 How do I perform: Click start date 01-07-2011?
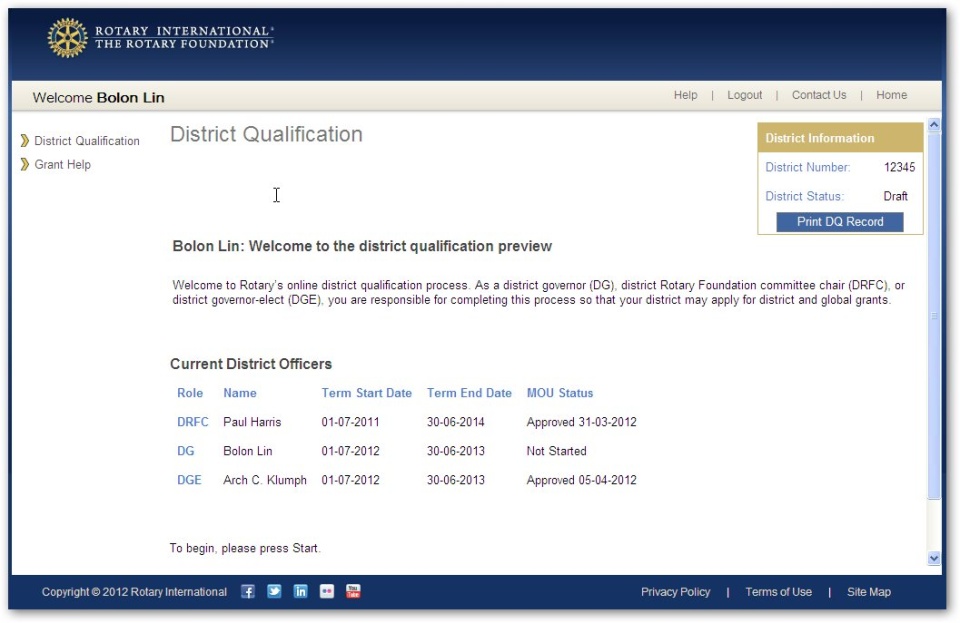coord(350,422)
